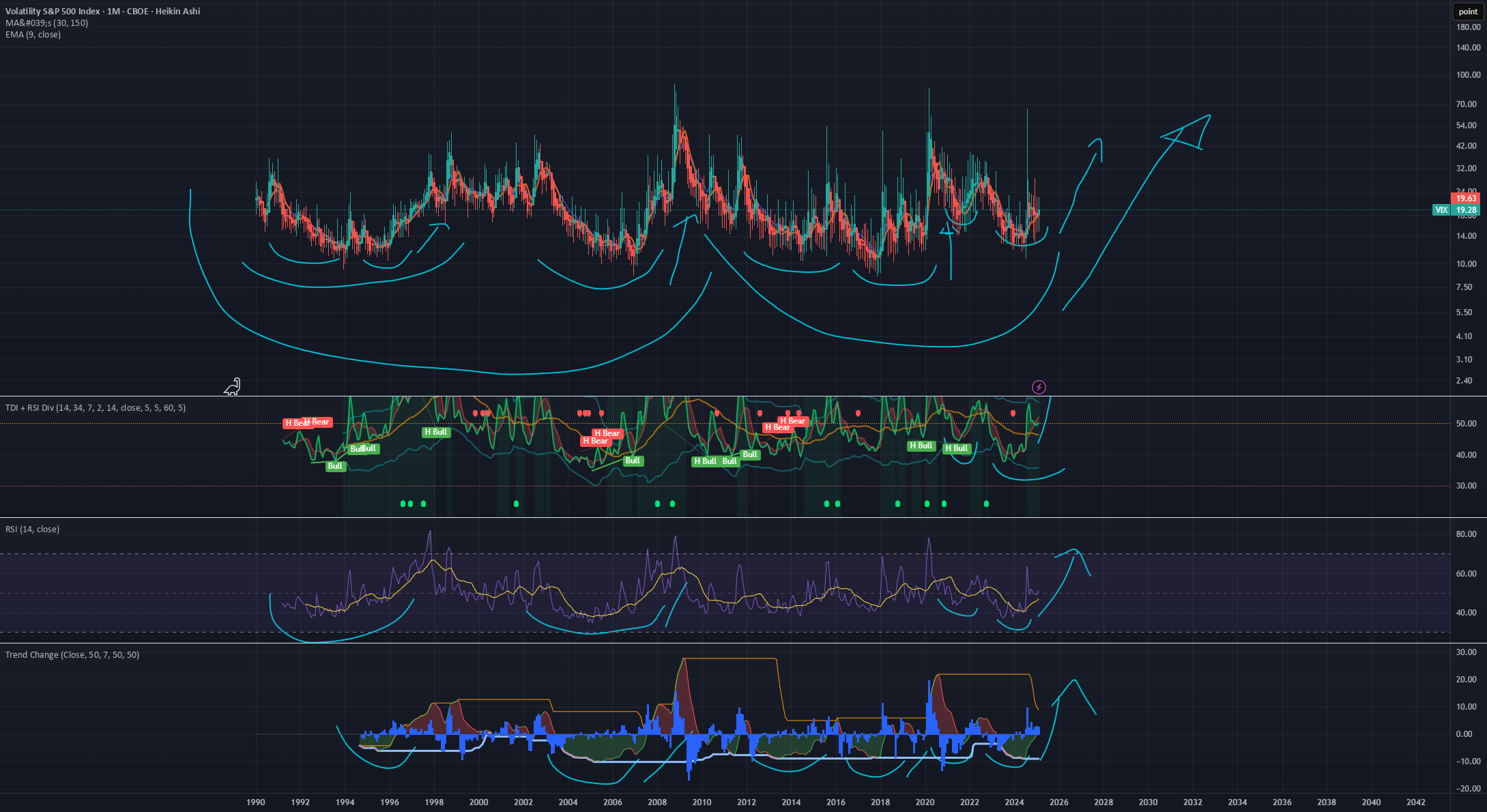Click the VIX symbol price tag

[1441, 210]
